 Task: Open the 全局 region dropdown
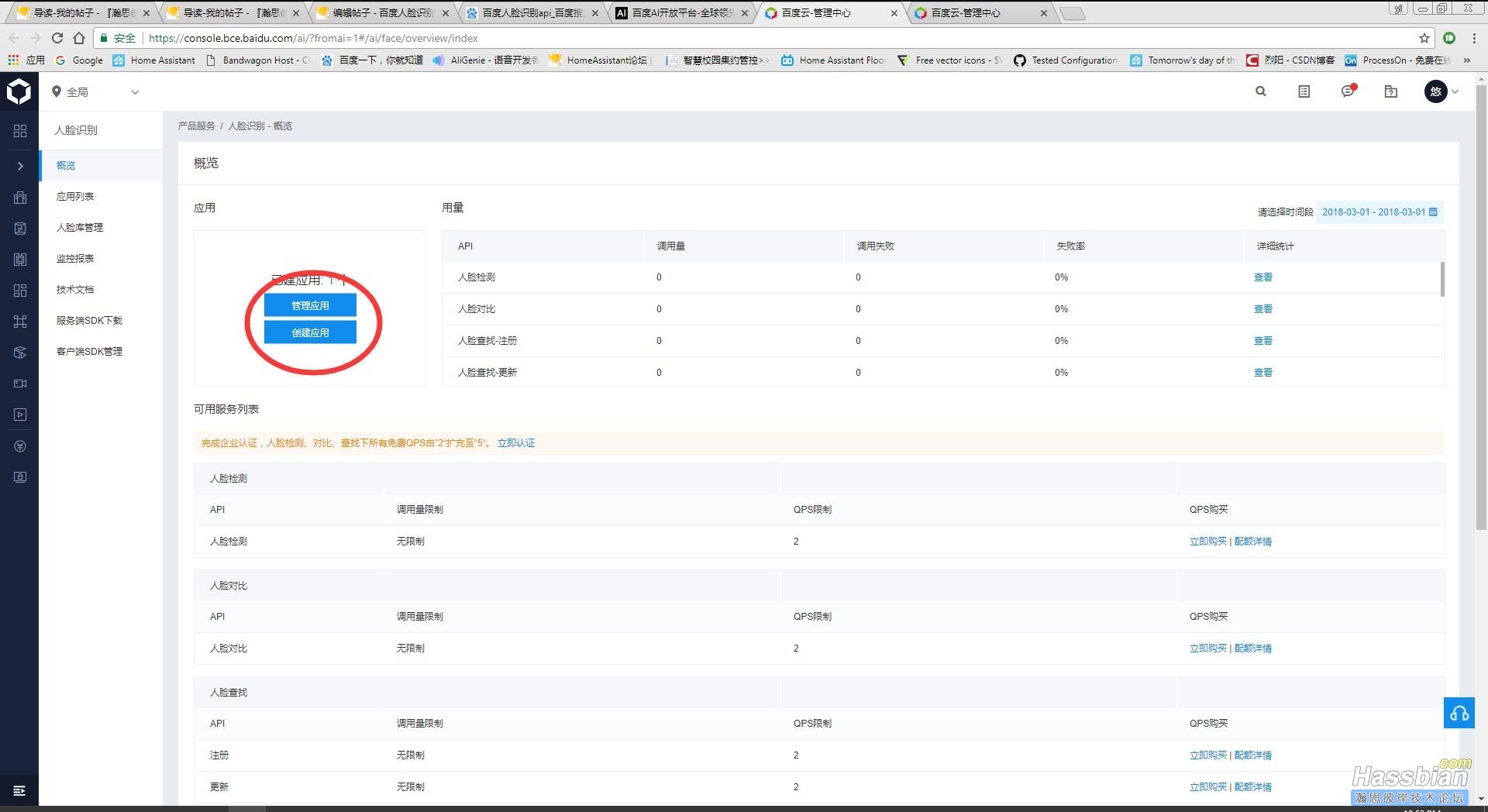(95, 91)
